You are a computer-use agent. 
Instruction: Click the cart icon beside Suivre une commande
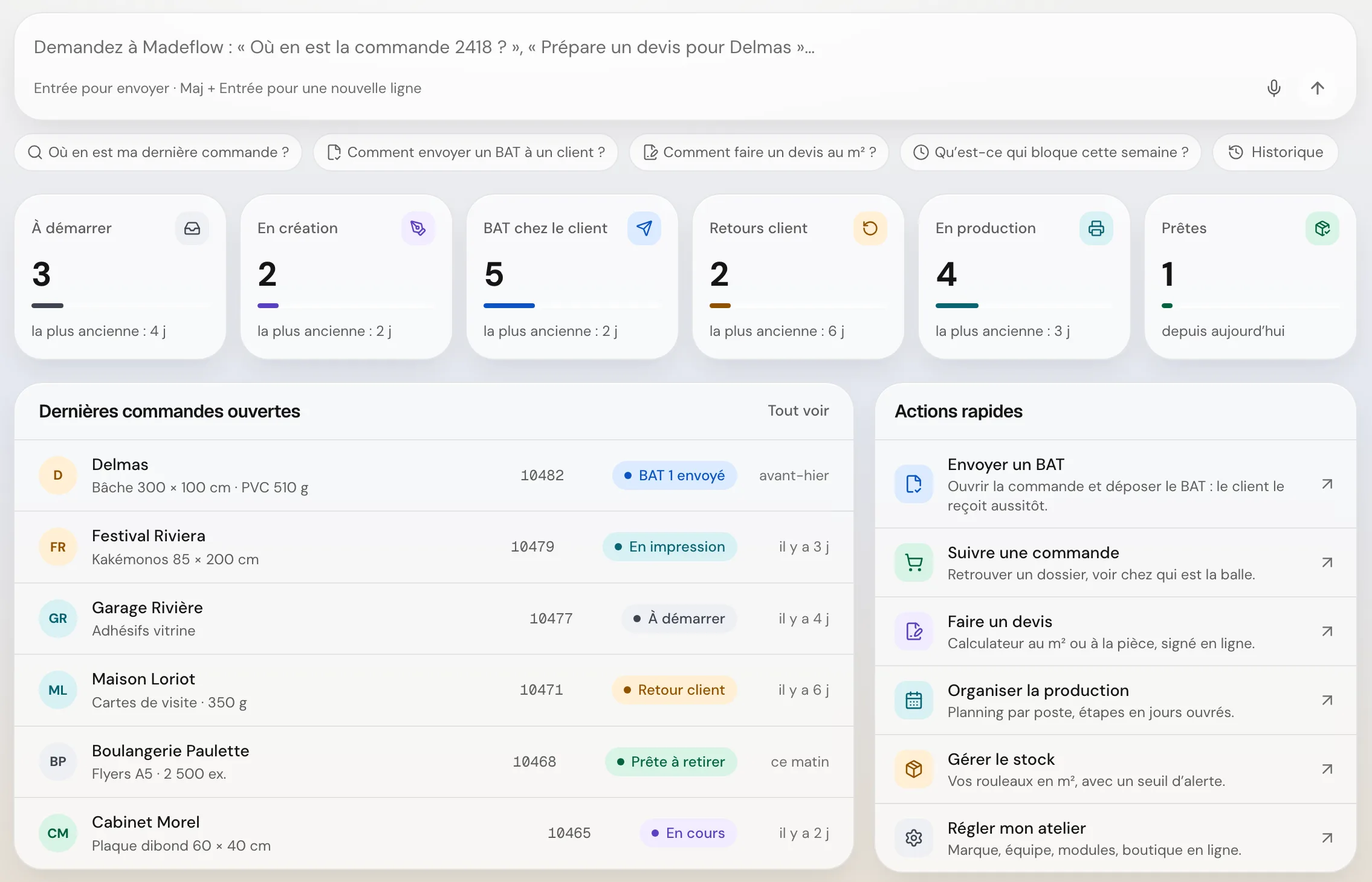pyautogui.click(x=914, y=562)
